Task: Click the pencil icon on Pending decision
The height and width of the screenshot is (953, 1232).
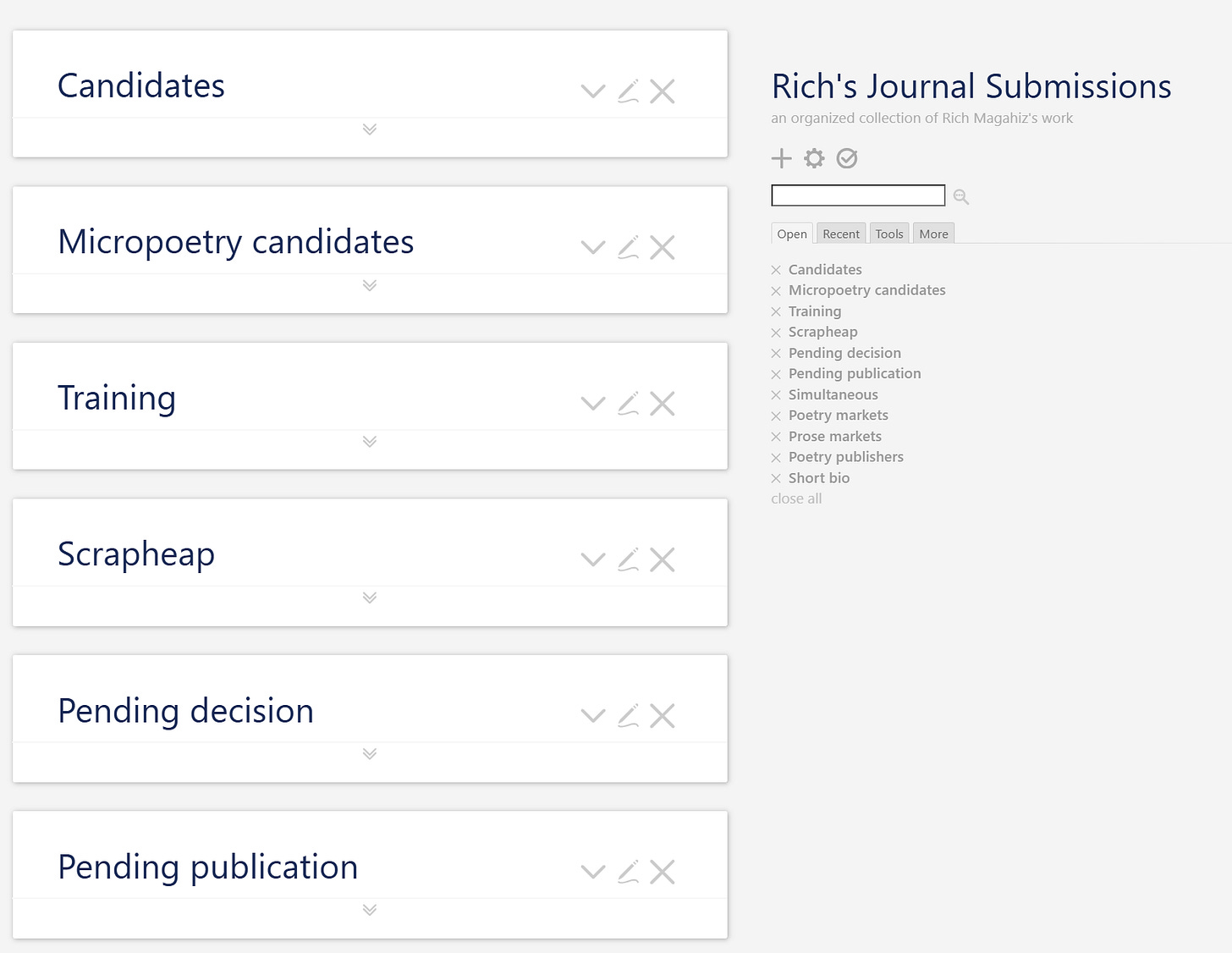Action: click(628, 715)
